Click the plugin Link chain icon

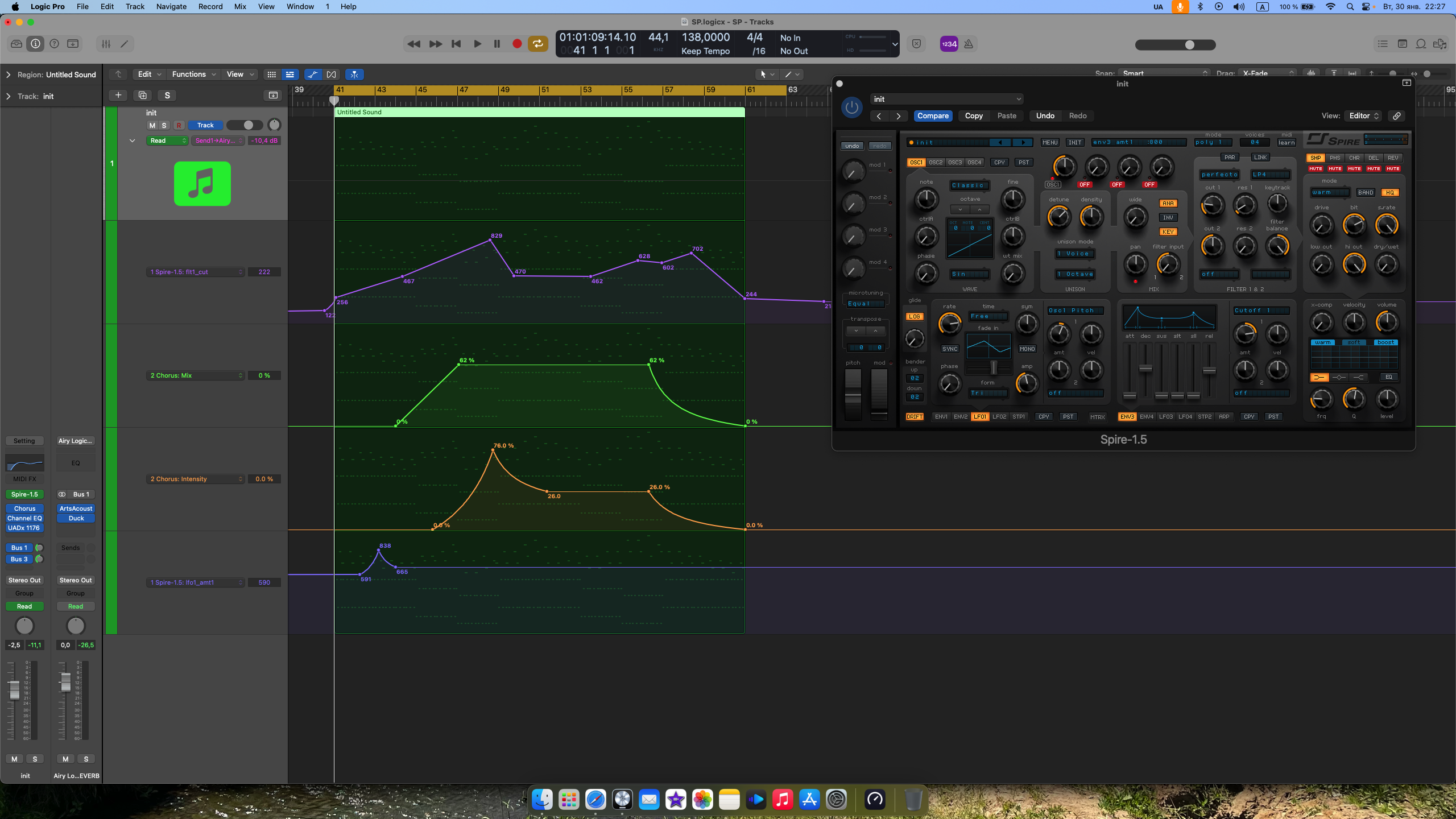[x=1397, y=116]
